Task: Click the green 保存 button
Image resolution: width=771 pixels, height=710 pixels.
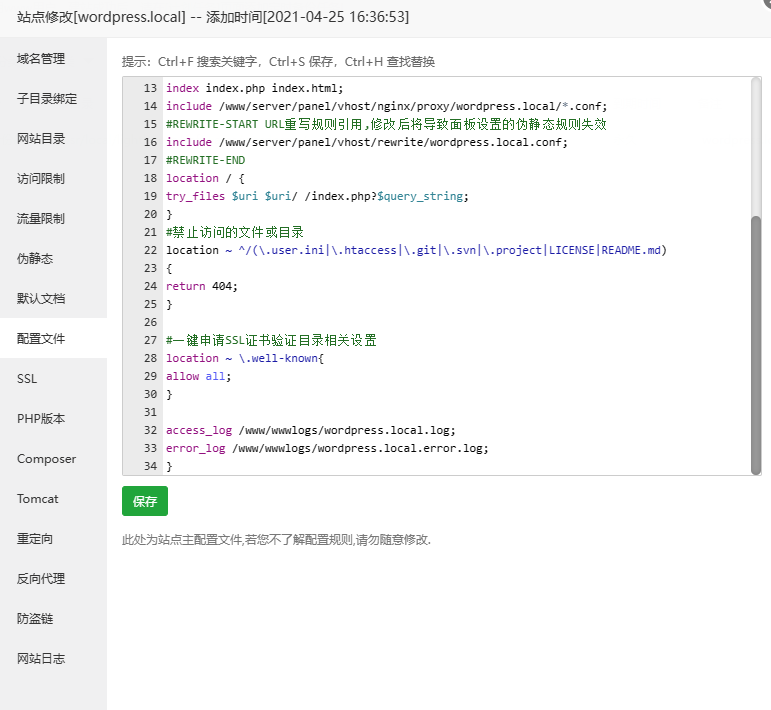Action: pyautogui.click(x=145, y=501)
